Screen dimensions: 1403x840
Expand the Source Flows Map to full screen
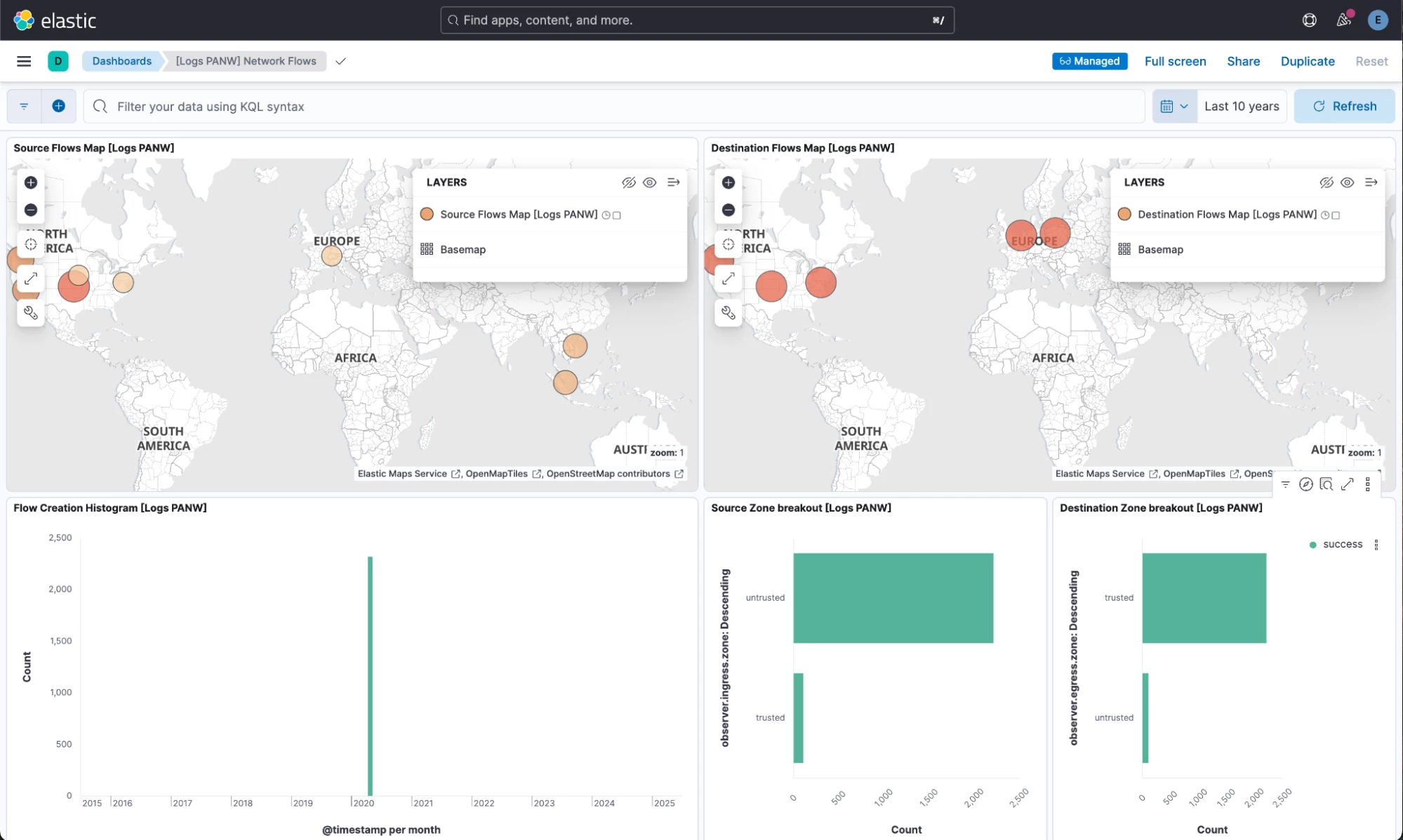pos(31,279)
